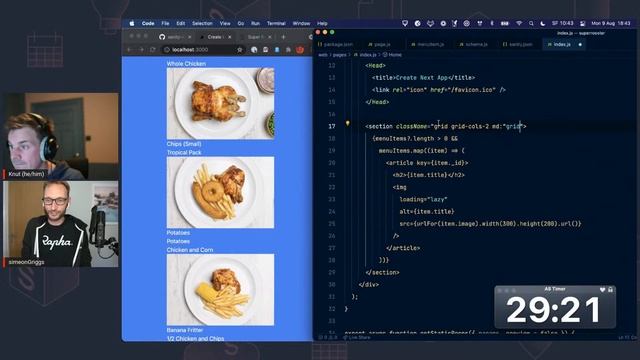Open the Wi-Fi status menu
The height and width of the screenshot is (360, 640).
(x=519, y=24)
